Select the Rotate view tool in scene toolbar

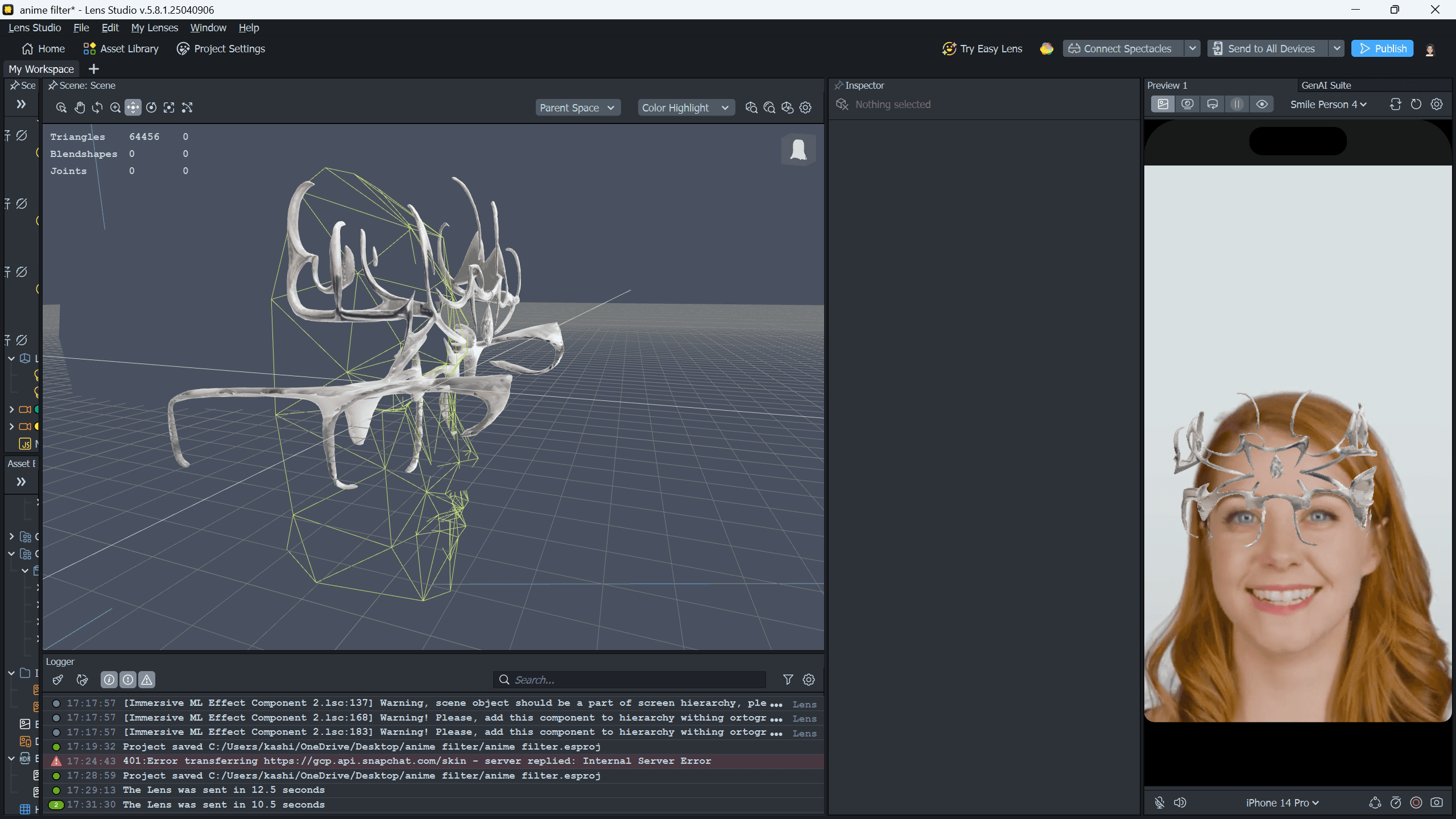pos(97,107)
